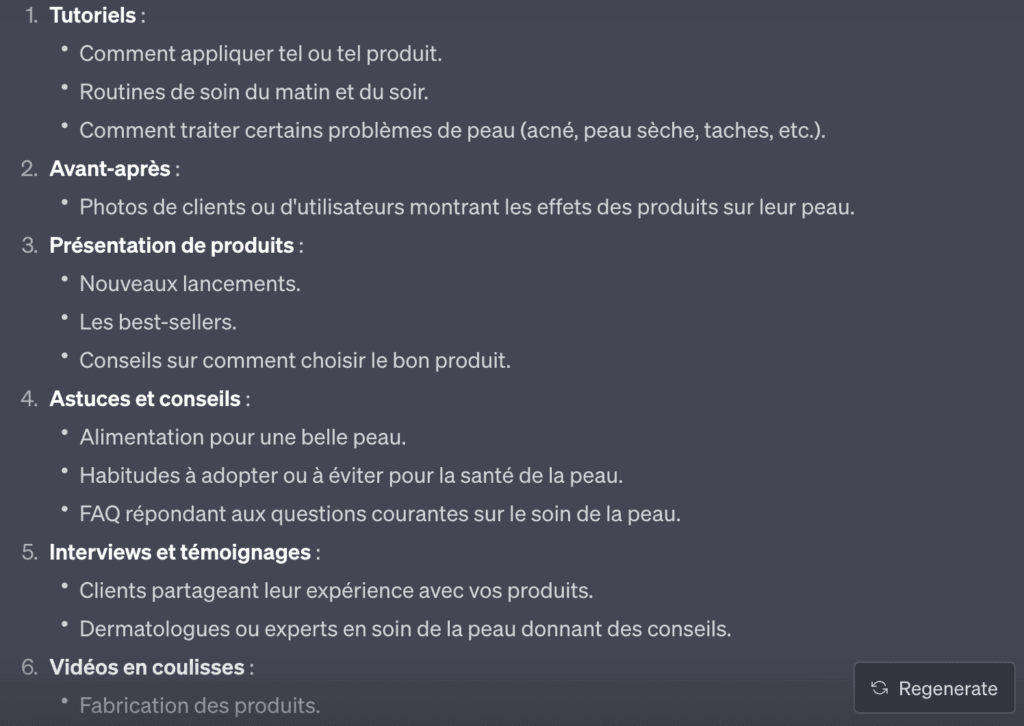The image size is (1024, 726).
Task: Click the "Interviews et témoignages" heading
Action: click(x=180, y=552)
